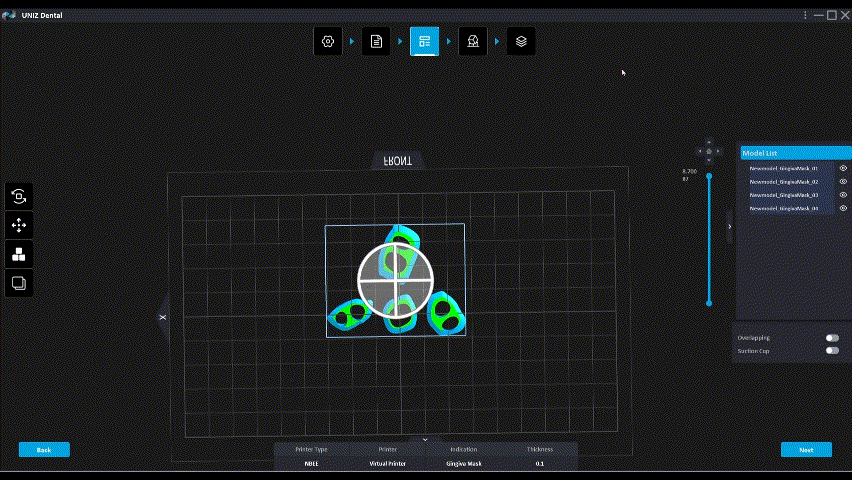Collapse the bottom printer info bar chevron
The image size is (852, 480).
point(425,439)
